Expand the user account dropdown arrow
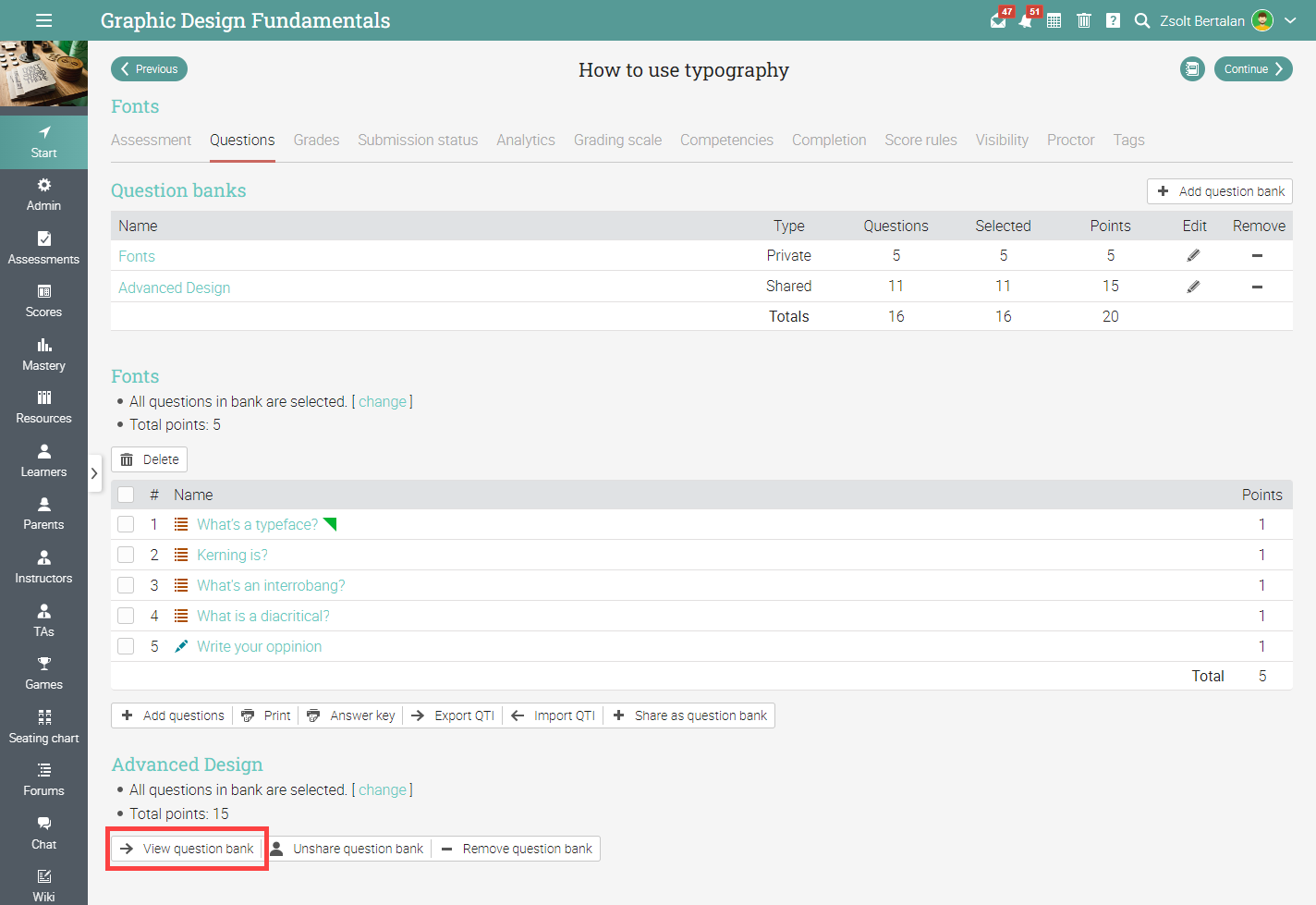Image resolution: width=1316 pixels, height=905 pixels. [1290, 20]
